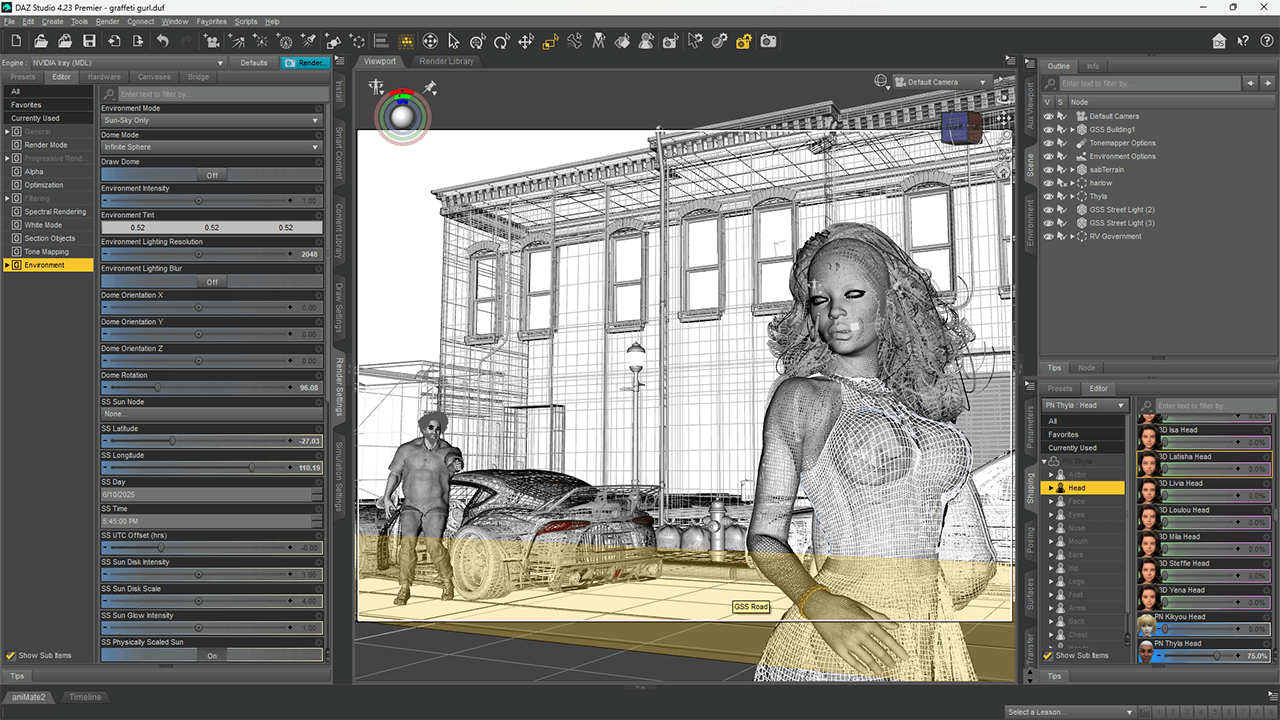
Task: Open the PN Thyla : Head dropdown
Action: tap(1085, 405)
